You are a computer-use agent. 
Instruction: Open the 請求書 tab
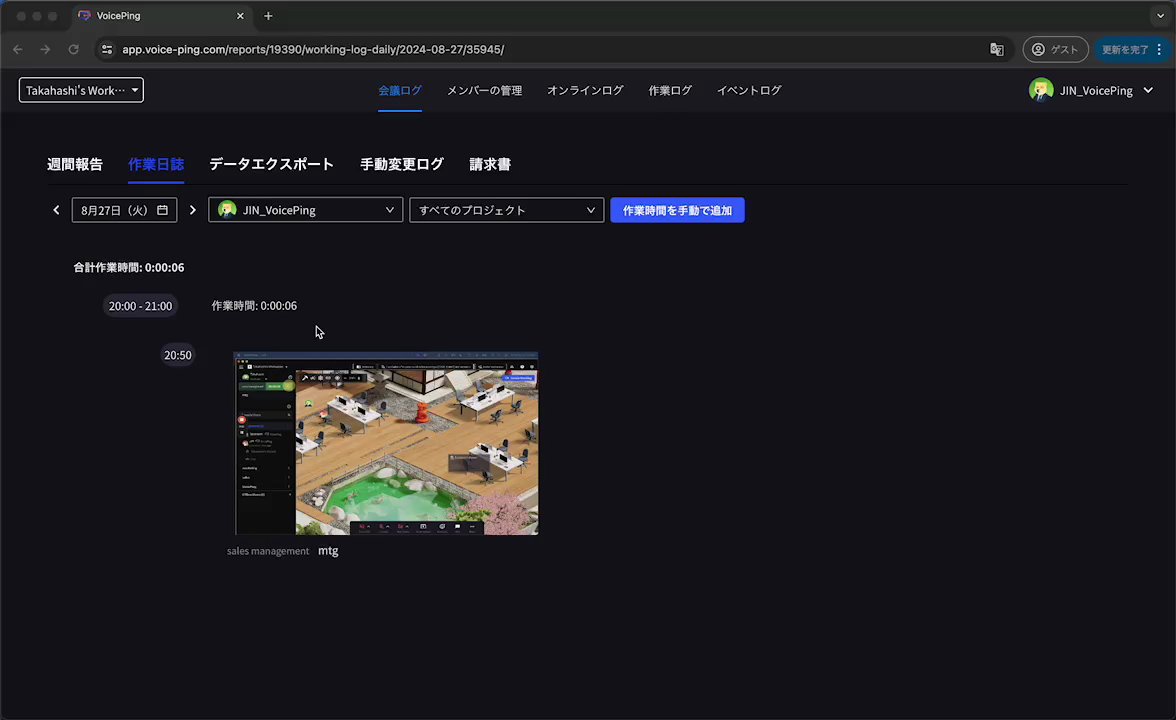(490, 164)
